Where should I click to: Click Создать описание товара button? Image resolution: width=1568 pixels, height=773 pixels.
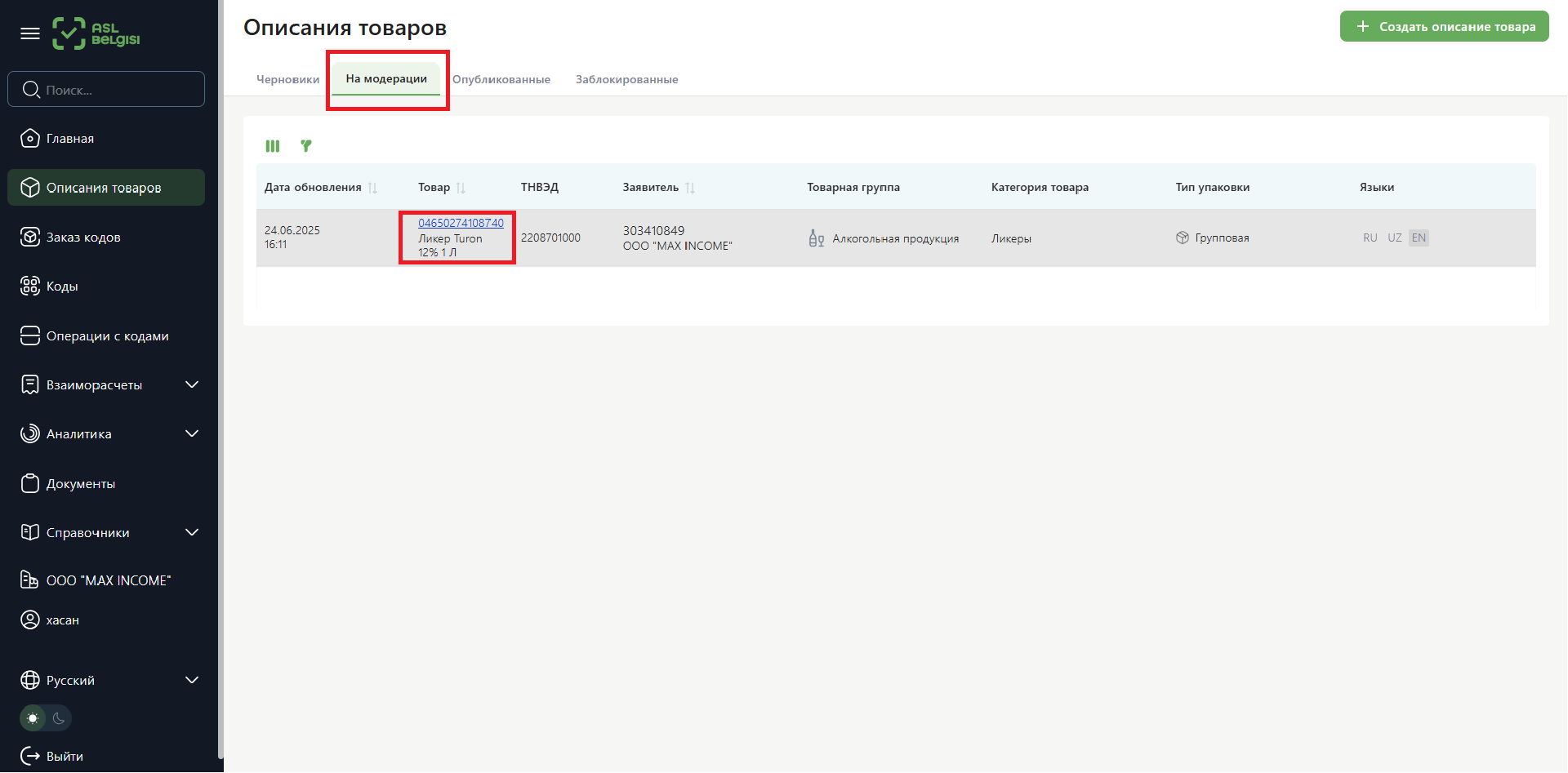1444,27
